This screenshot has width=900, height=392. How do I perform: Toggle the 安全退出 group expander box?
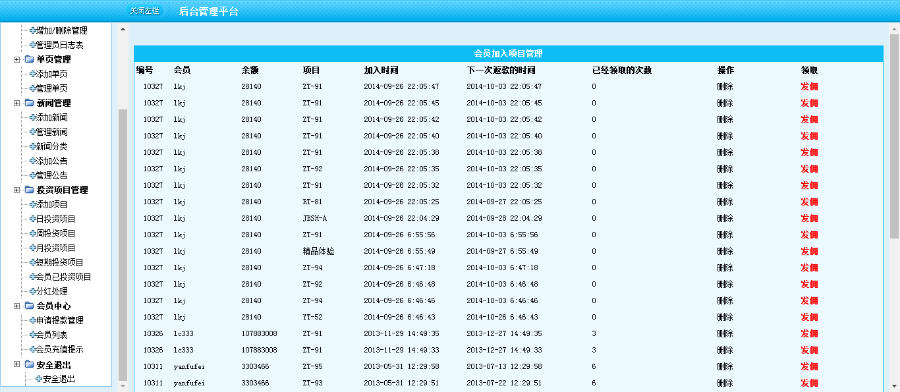pyautogui.click(x=17, y=364)
